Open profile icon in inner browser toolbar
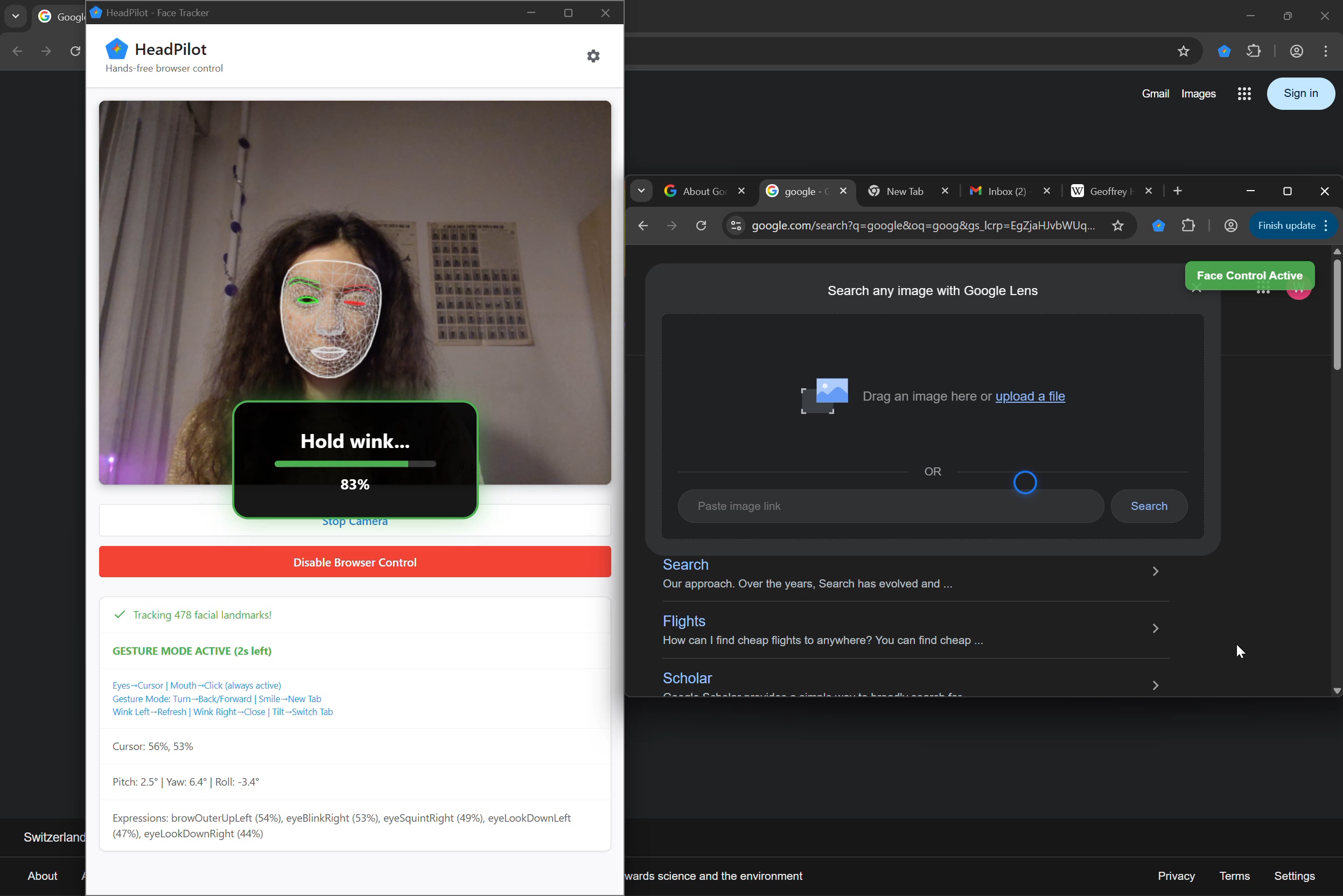This screenshot has height=896, width=1343. pyautogui.click(x=1230, y=226)
